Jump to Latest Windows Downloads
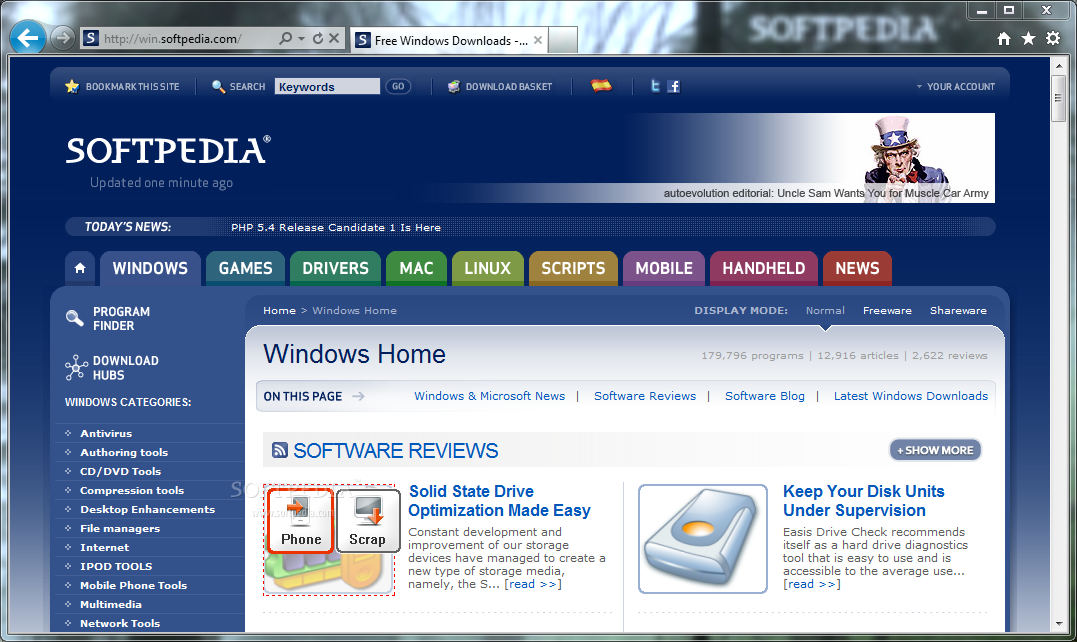The height and width of the screenshot is (642, 1077). 911,396
